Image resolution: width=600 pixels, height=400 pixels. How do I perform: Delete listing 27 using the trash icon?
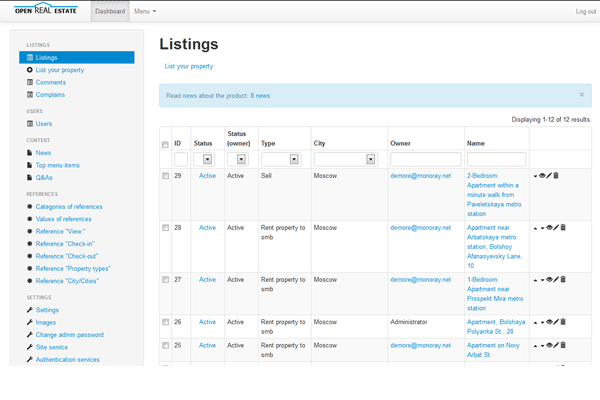[x=562, y=280]
